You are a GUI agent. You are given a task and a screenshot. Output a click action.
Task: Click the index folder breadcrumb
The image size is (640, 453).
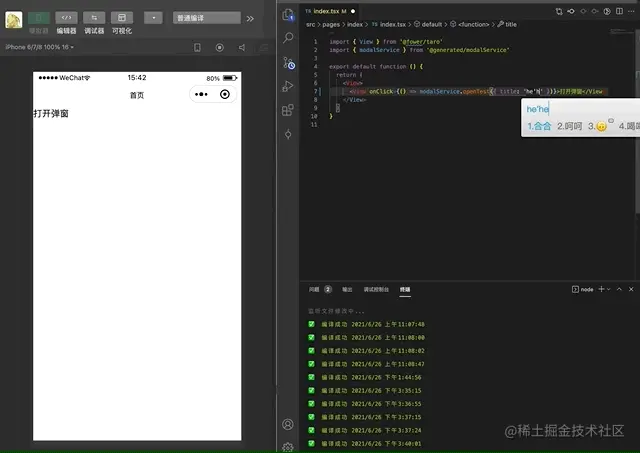point(355,24)
